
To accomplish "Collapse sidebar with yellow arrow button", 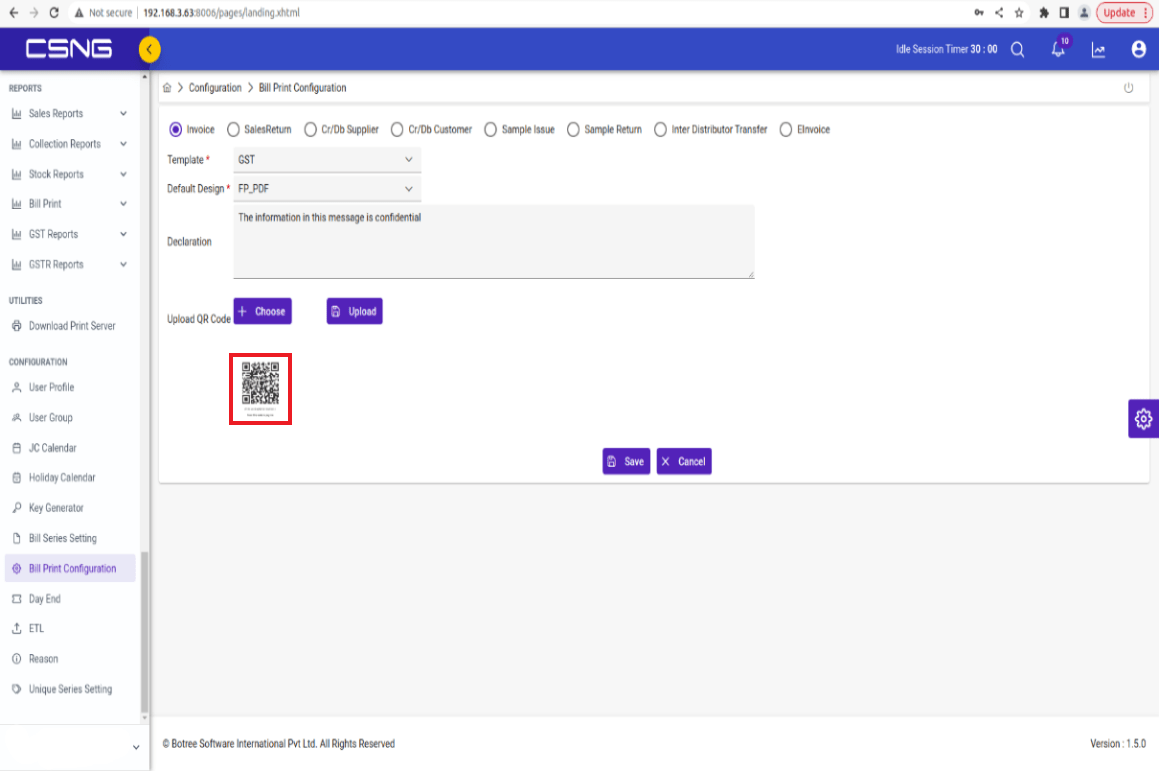I will click(x=149, y=50).
